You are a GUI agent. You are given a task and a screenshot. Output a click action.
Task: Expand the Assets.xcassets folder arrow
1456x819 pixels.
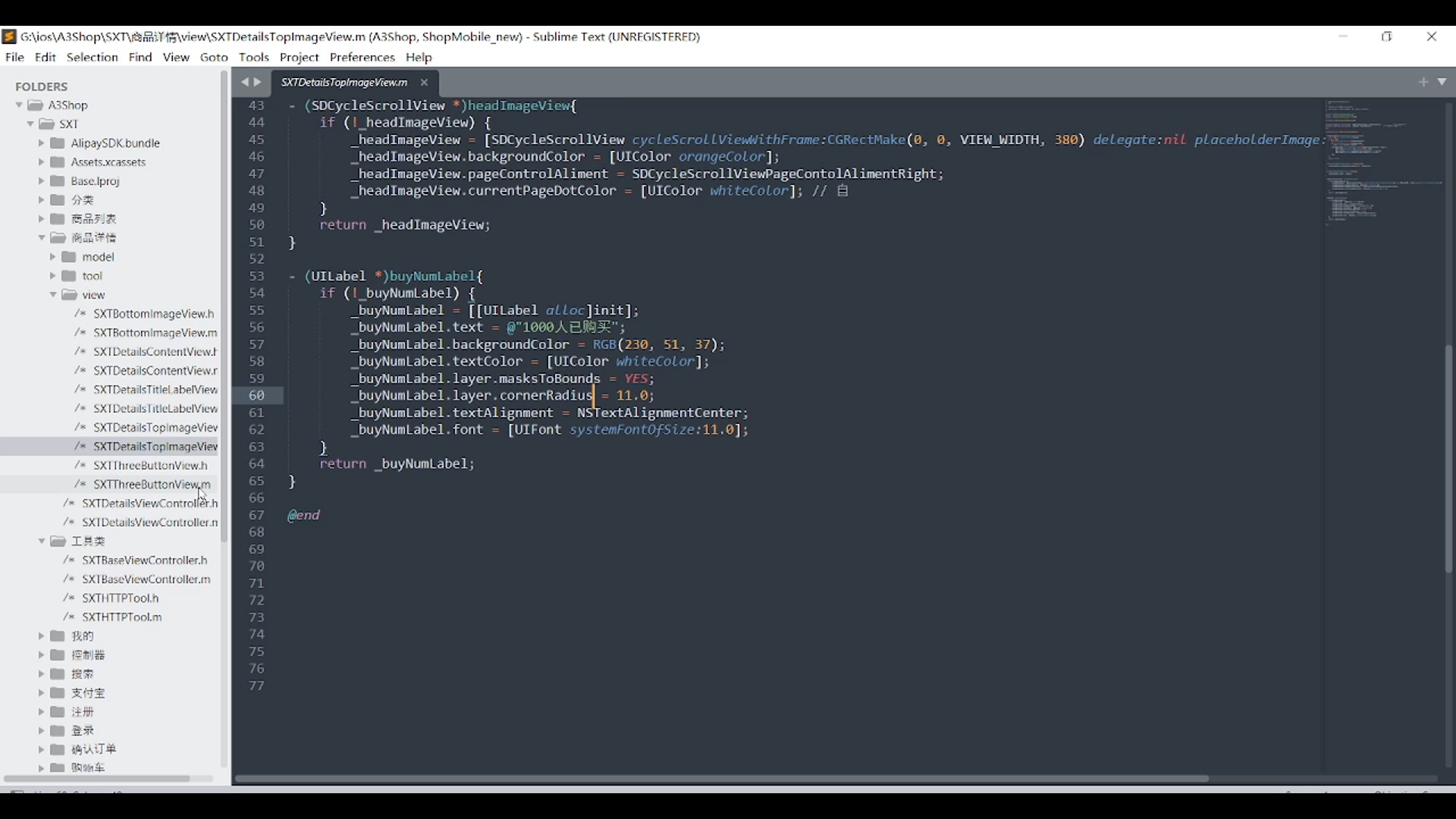coord(42,162)
